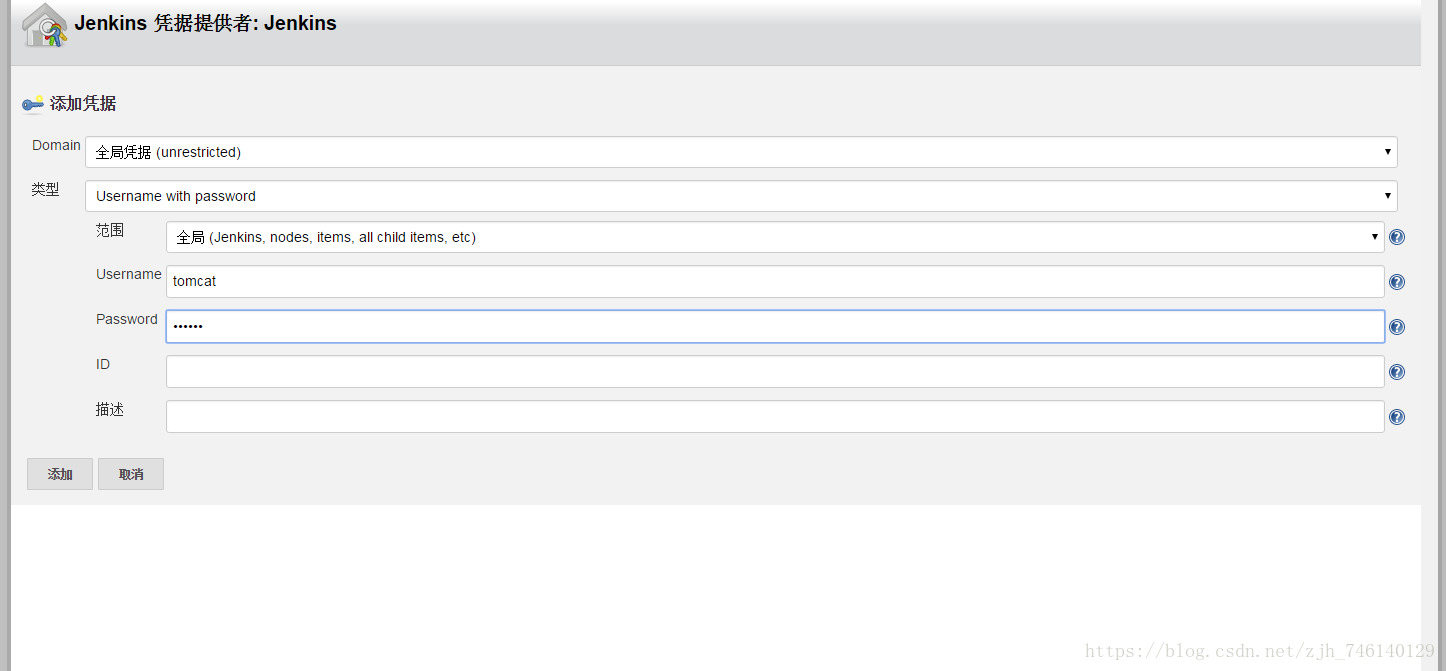Click the 添加 add button
Screen dimensions: 1446x671
point(60,474)
